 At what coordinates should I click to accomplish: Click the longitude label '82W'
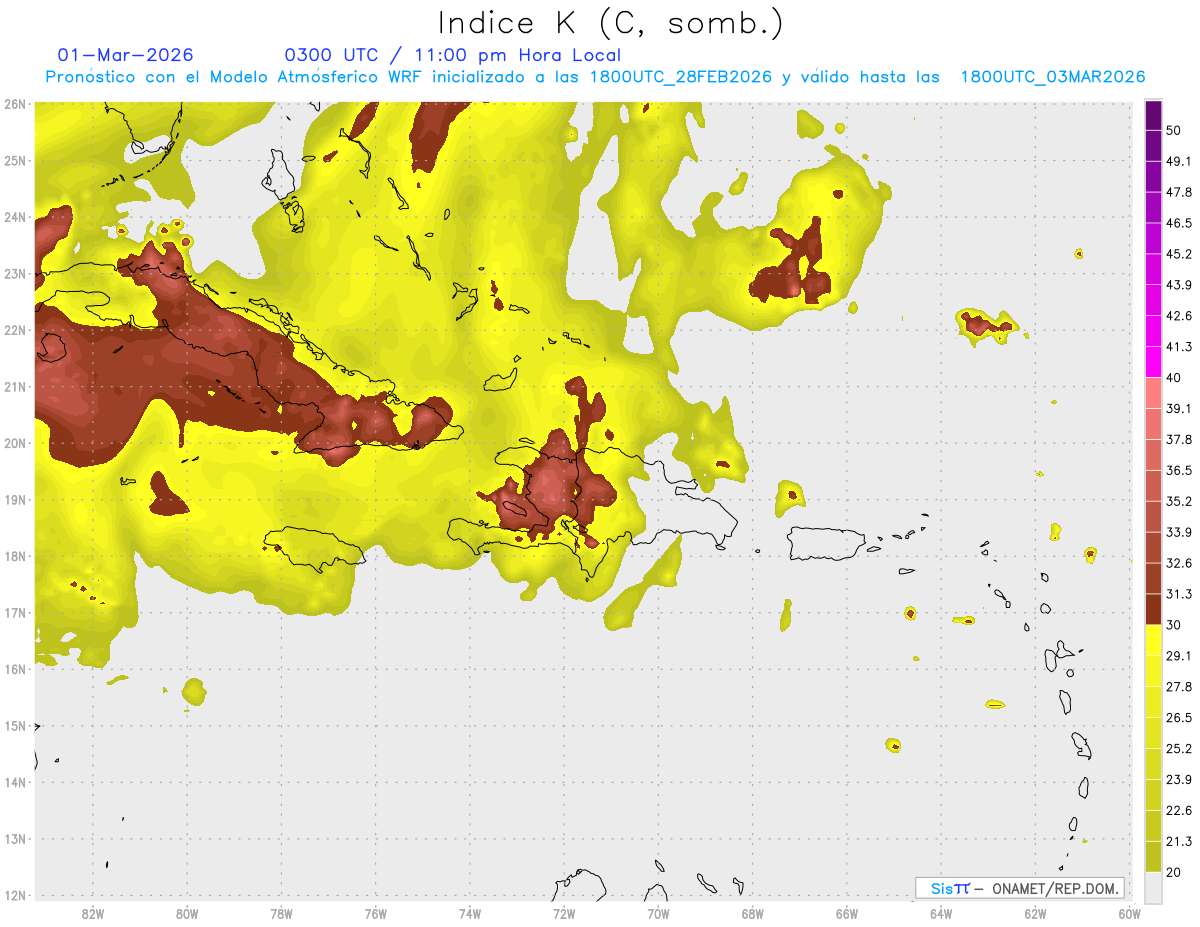(92, 914)
